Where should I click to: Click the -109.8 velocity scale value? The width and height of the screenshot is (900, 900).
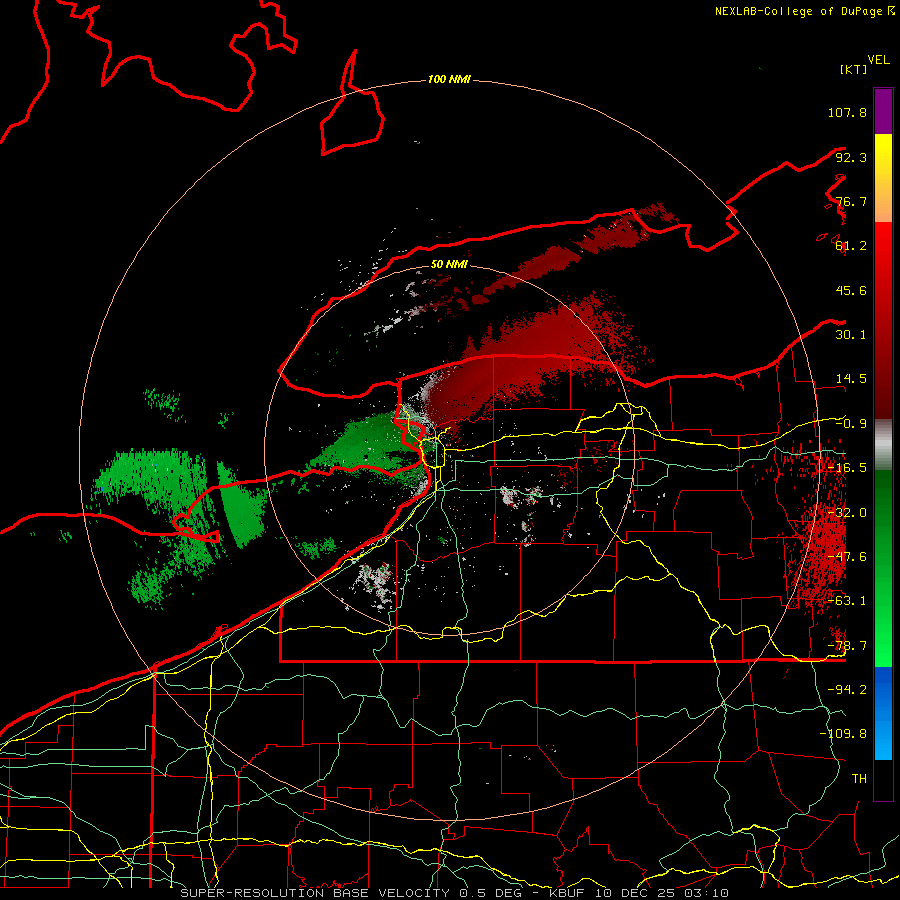click(x=843, y=734)
